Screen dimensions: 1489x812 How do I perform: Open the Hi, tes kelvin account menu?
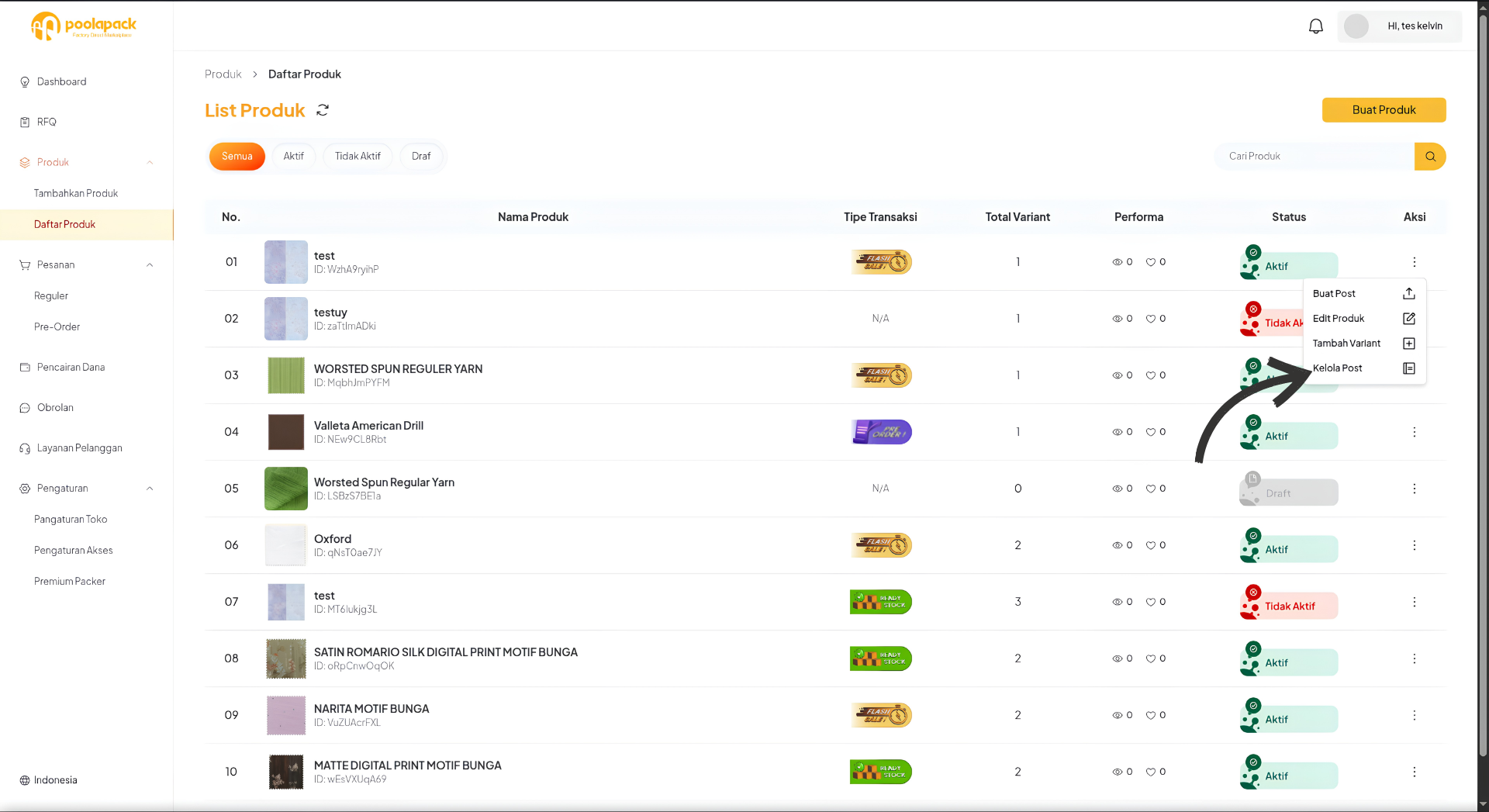(x=1400, y=26)
